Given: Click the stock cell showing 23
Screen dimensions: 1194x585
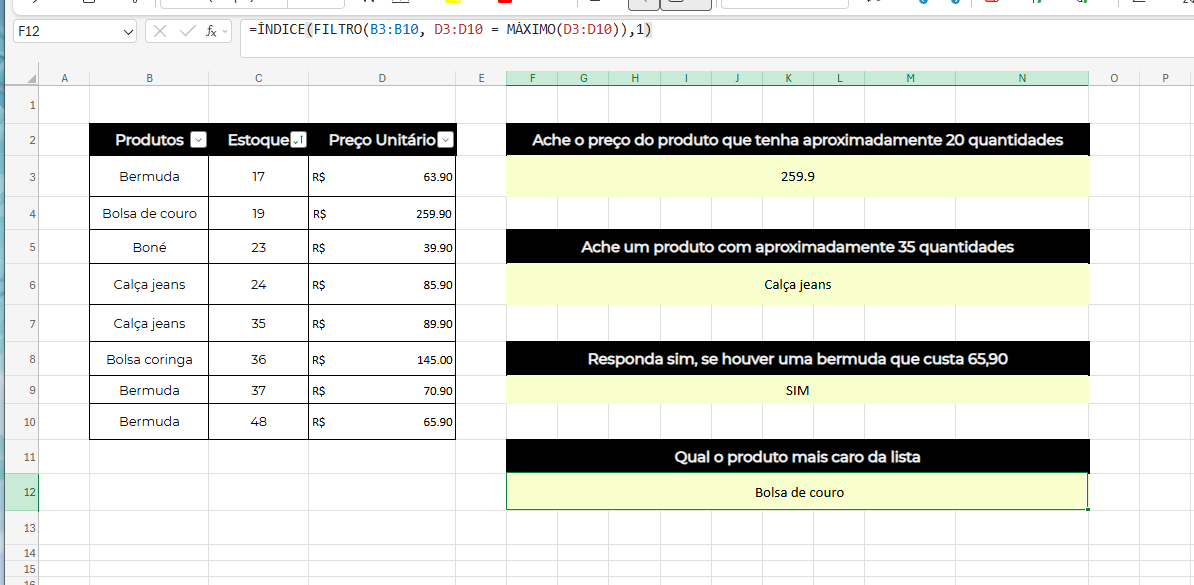Looking at the screenshot, I should coord(259,248).
